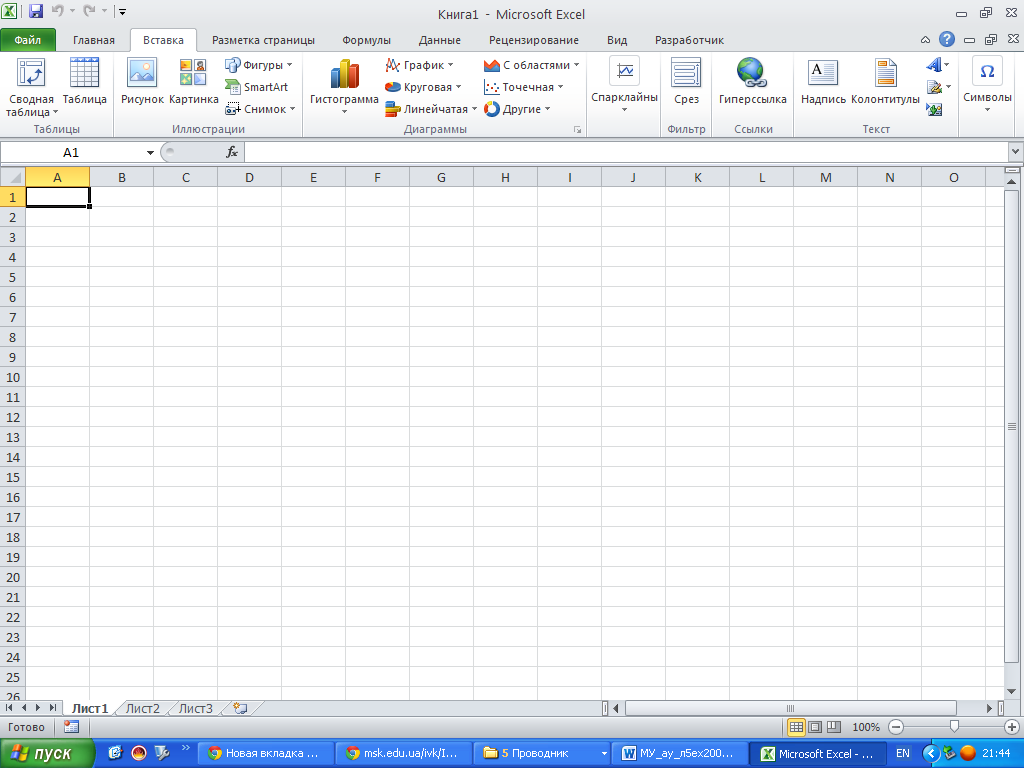Insert a new worksheet tab

(240, 708)
